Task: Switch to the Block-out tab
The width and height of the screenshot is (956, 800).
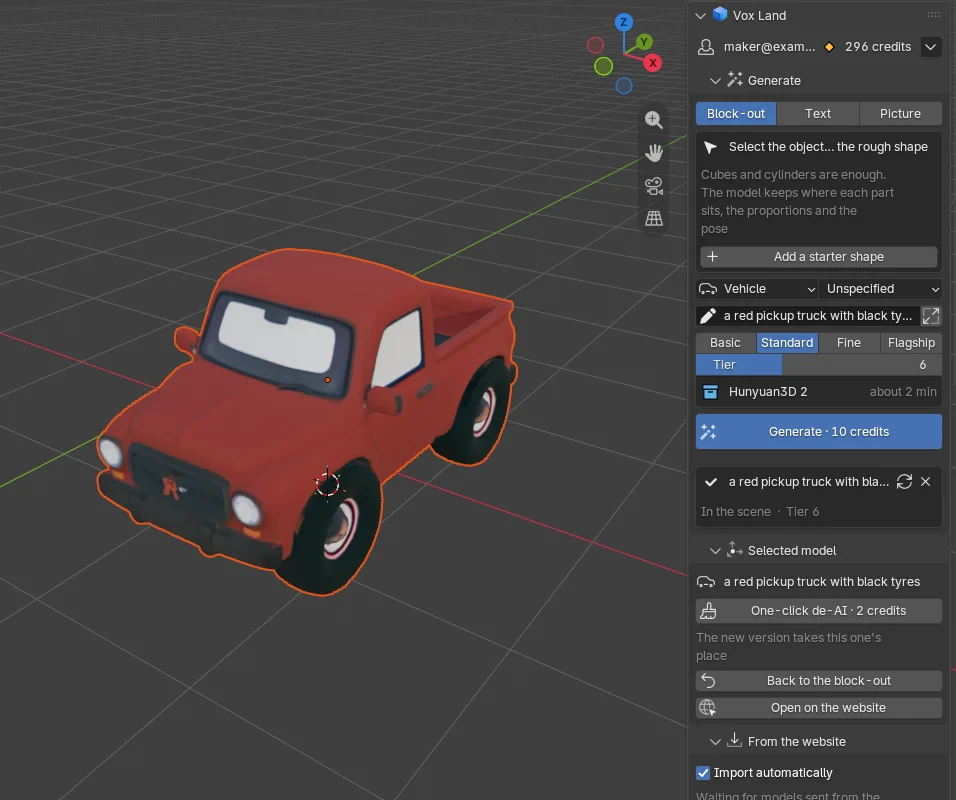Action: pos(736,113)
